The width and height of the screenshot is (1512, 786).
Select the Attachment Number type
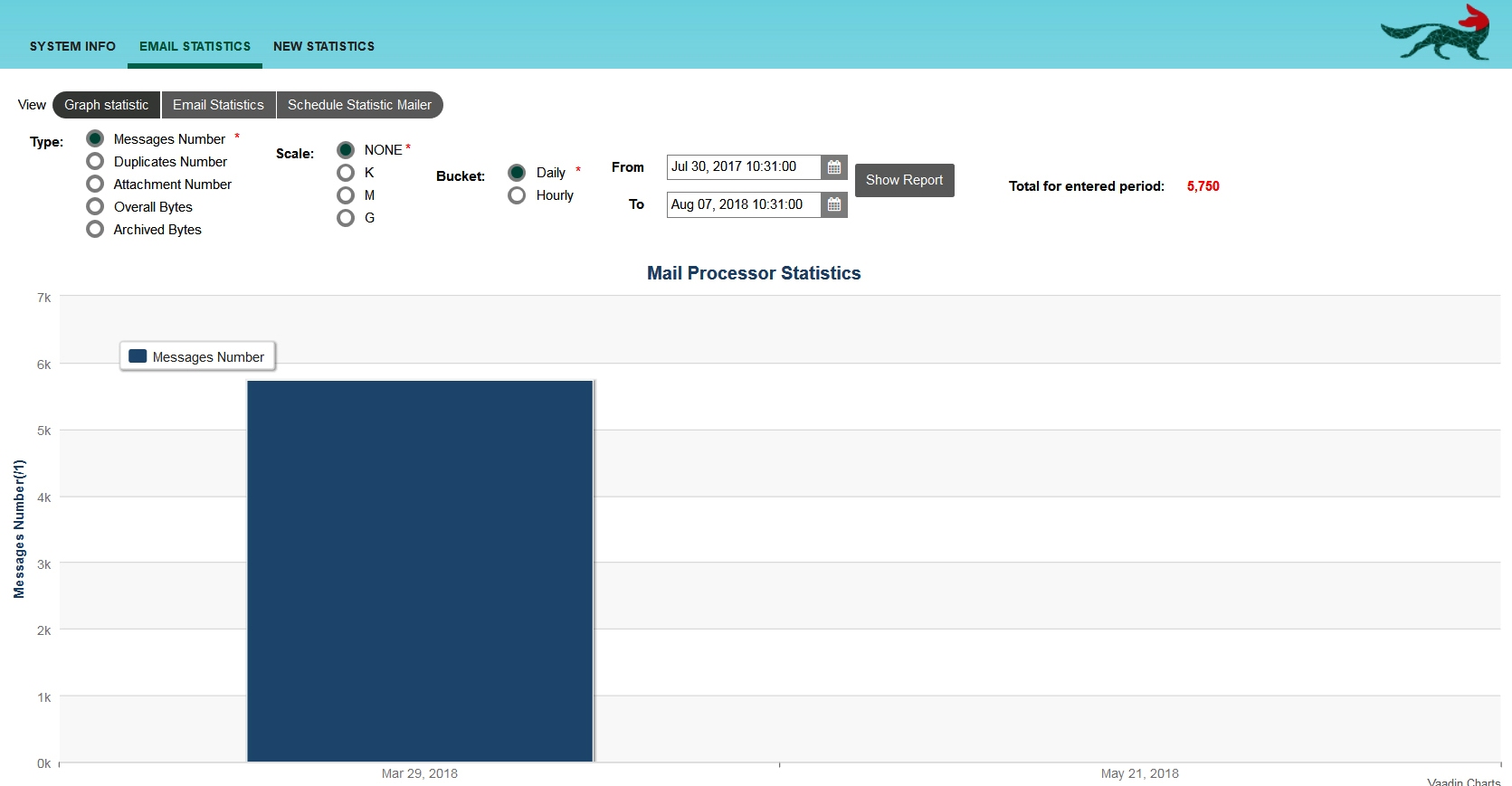[x=95, y=184]
